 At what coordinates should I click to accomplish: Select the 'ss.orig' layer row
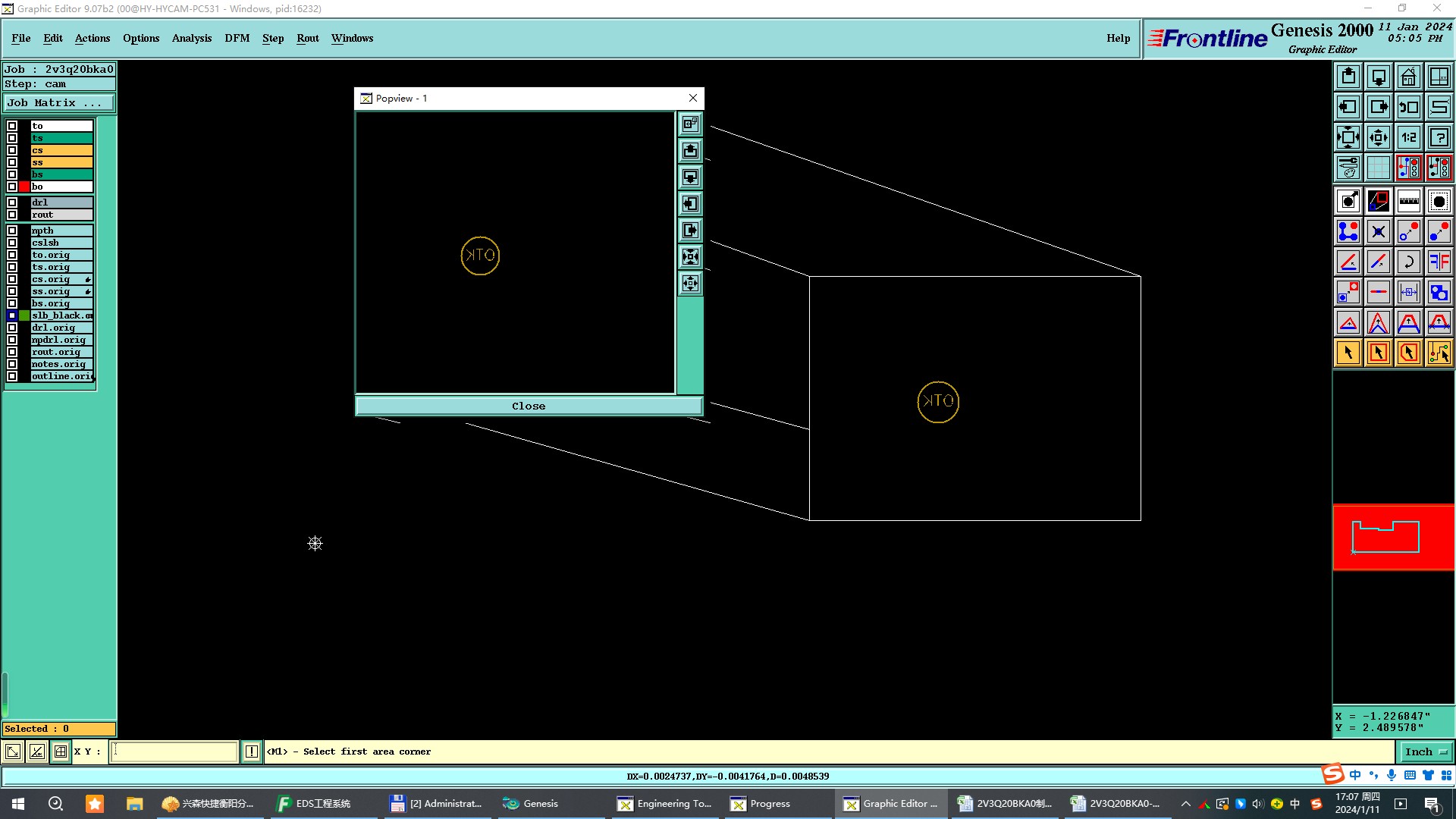pos(61,291)
